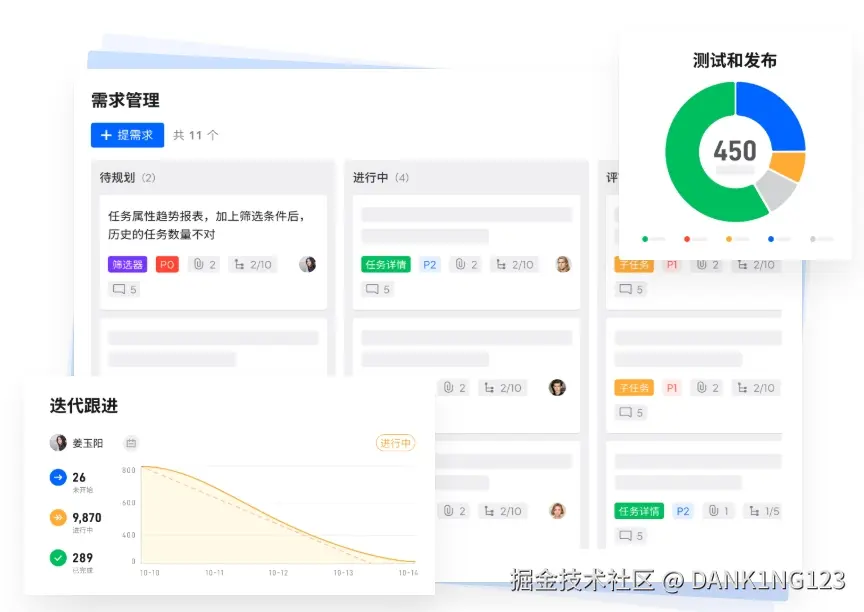The width and height of the screenshot is (864, 612).
Task: Open assignee avatar on 筛选器 card
Action: (x=307, y=264)
